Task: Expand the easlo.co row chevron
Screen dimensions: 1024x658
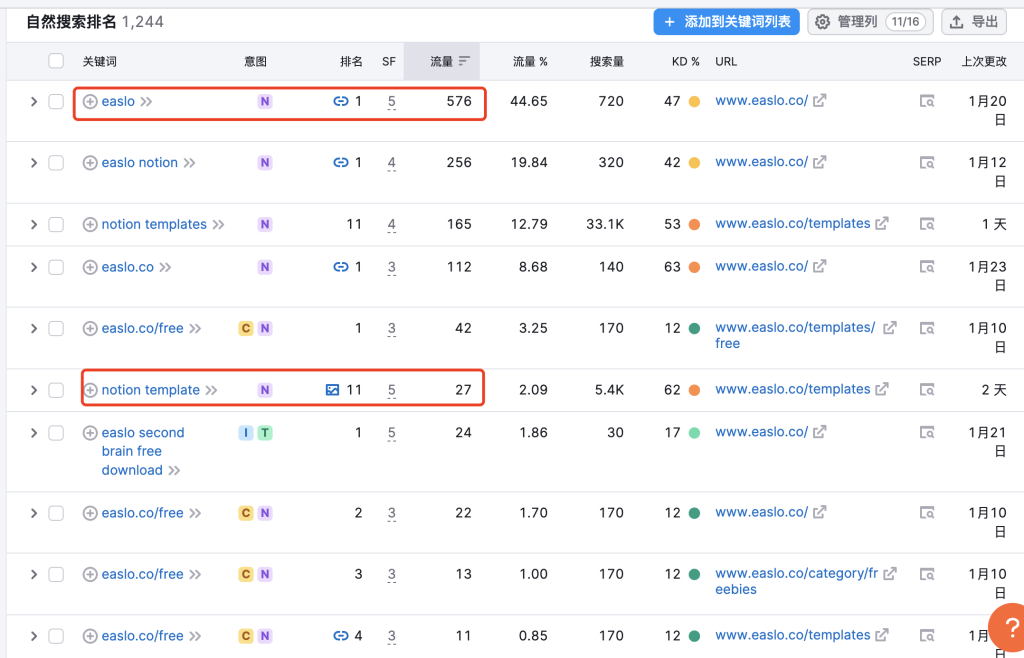Action: [x=34, y=267]
